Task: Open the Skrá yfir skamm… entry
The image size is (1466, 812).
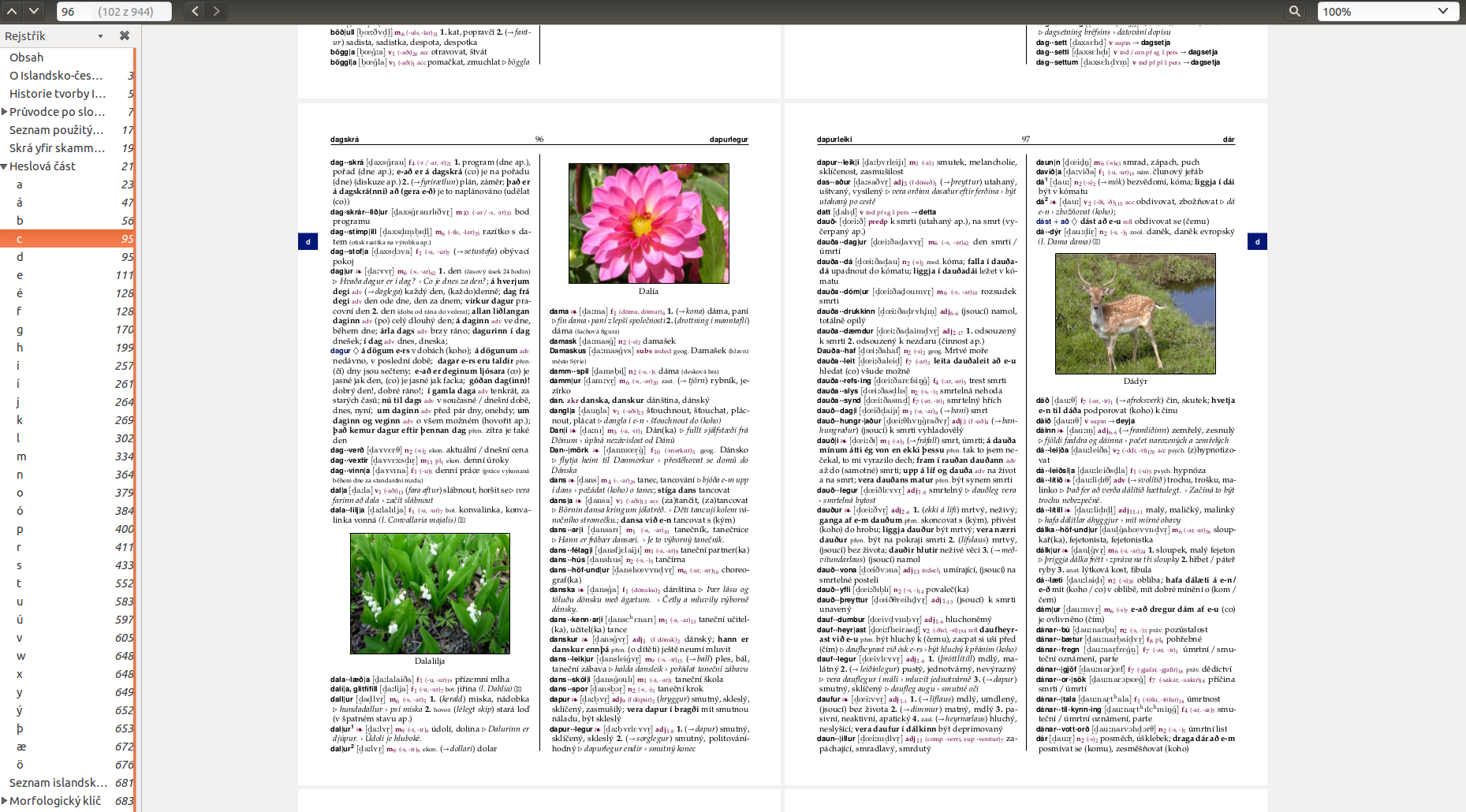Action: (67, 148)
